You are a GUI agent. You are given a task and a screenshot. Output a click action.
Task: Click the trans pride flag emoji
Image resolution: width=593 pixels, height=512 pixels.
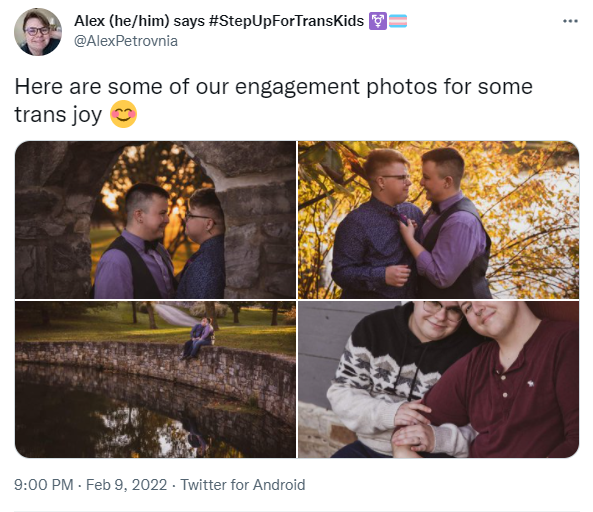[x=398, y=21]
